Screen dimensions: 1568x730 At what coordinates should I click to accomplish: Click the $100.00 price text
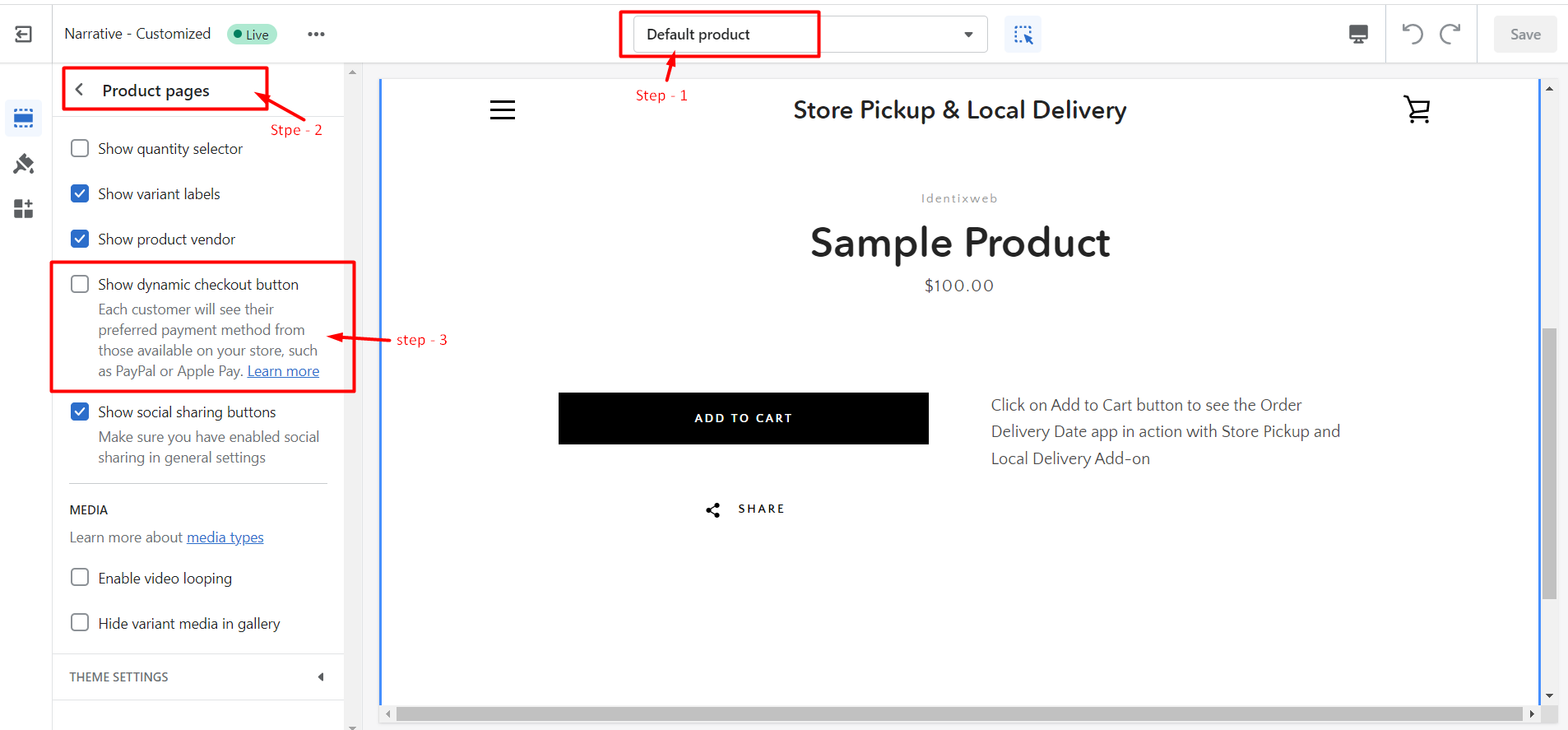[959, 286]
